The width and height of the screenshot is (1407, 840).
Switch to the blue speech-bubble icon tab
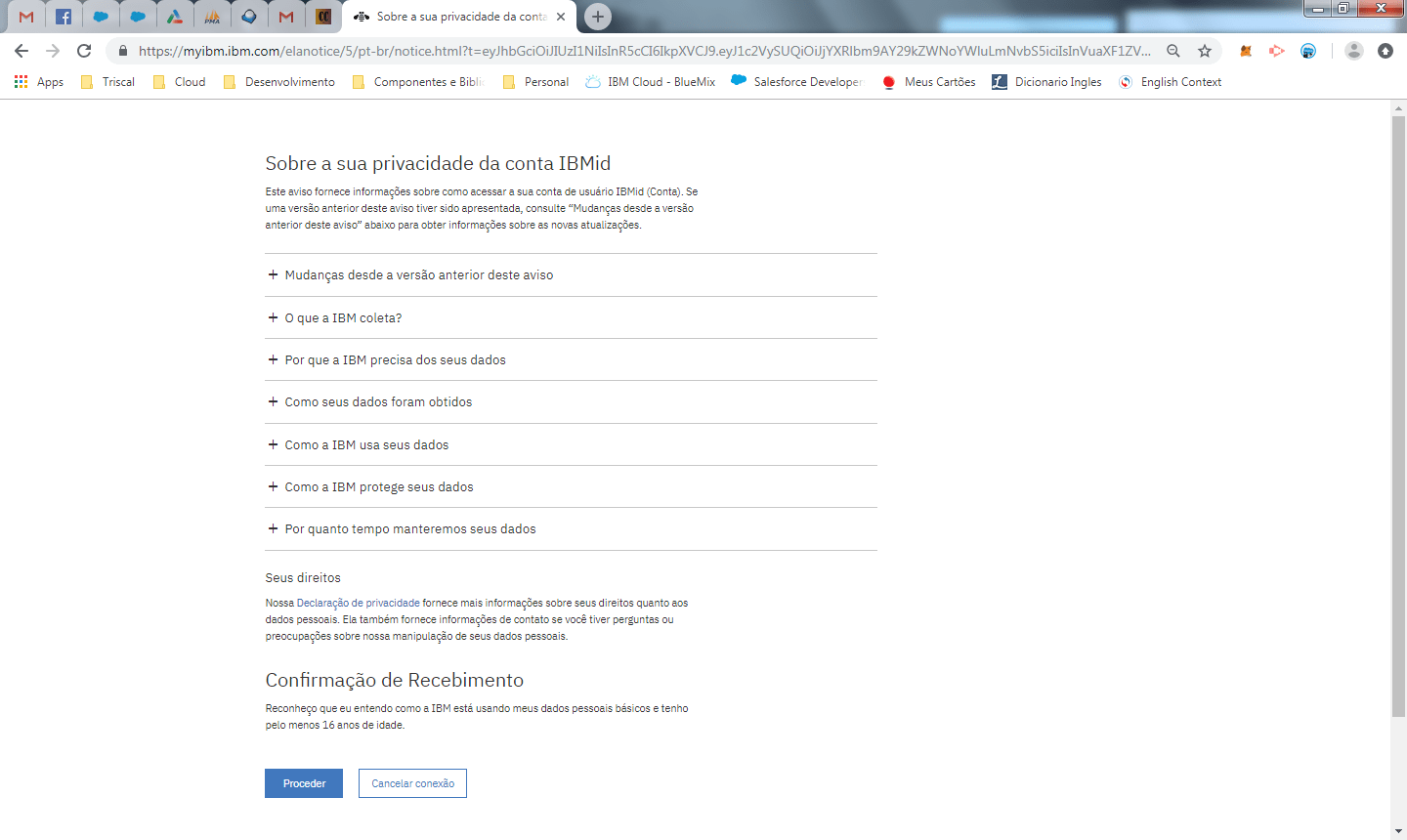tap(249, 17)
